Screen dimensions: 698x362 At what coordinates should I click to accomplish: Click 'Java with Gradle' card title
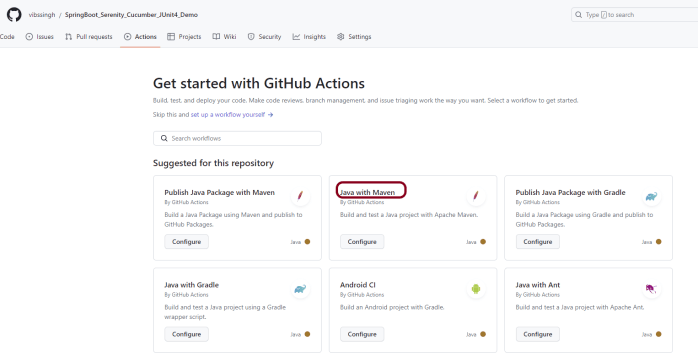click(191, 285)
